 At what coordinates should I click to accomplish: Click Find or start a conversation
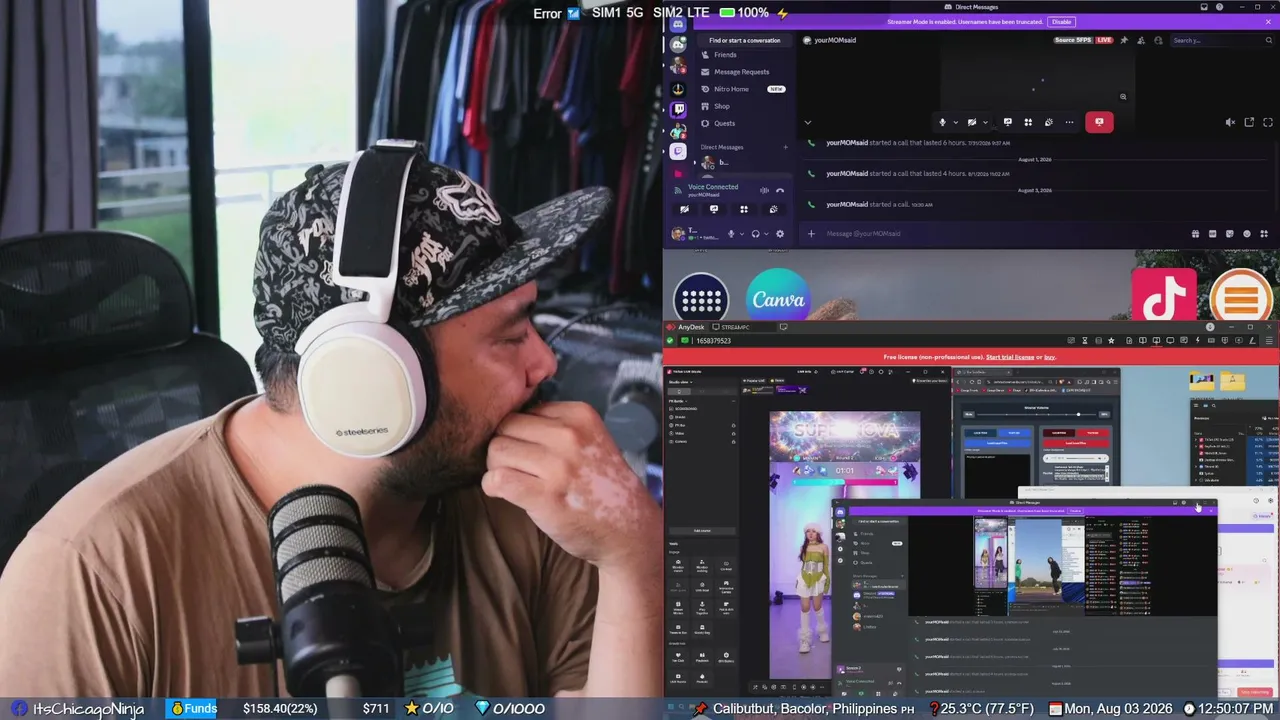coord(744,40)
